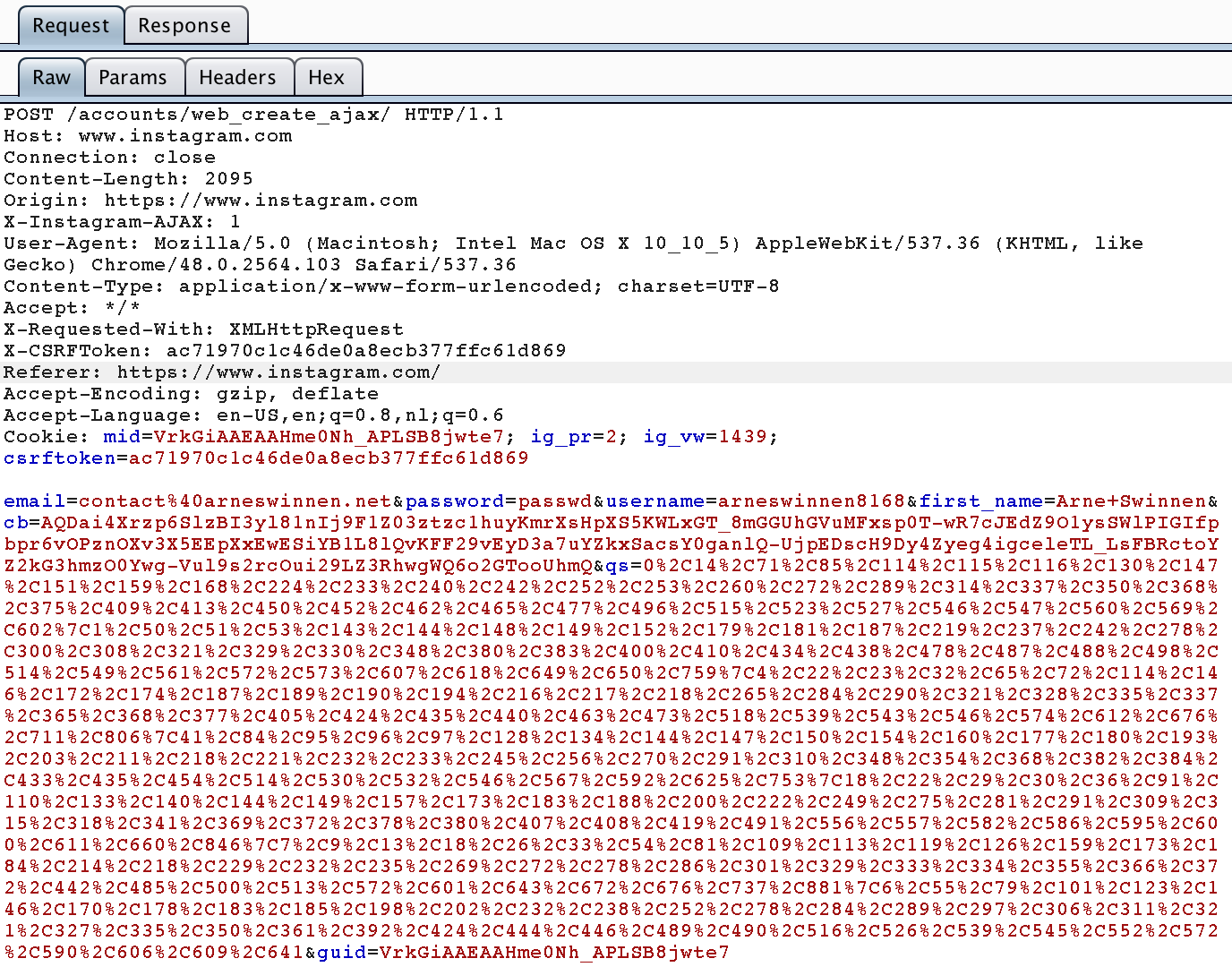Click the Content-Length: 2095 header
This screenshot has height=967, width=1232.
pos(128,179)
